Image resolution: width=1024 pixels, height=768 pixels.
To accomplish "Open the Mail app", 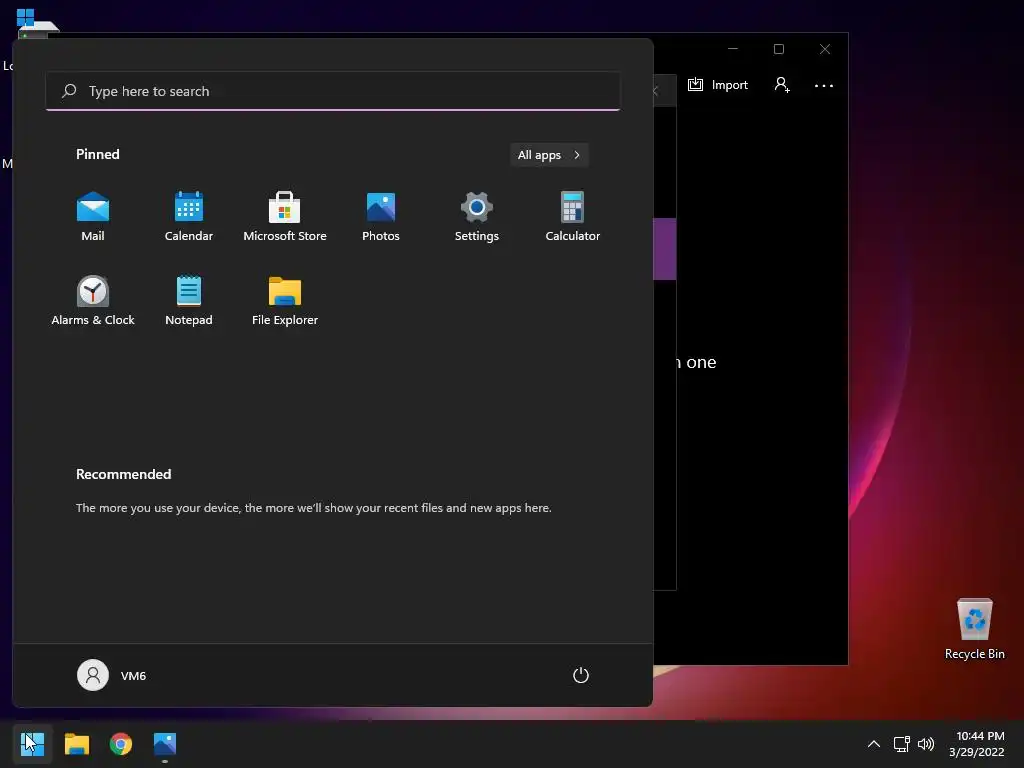I will 93,217.
